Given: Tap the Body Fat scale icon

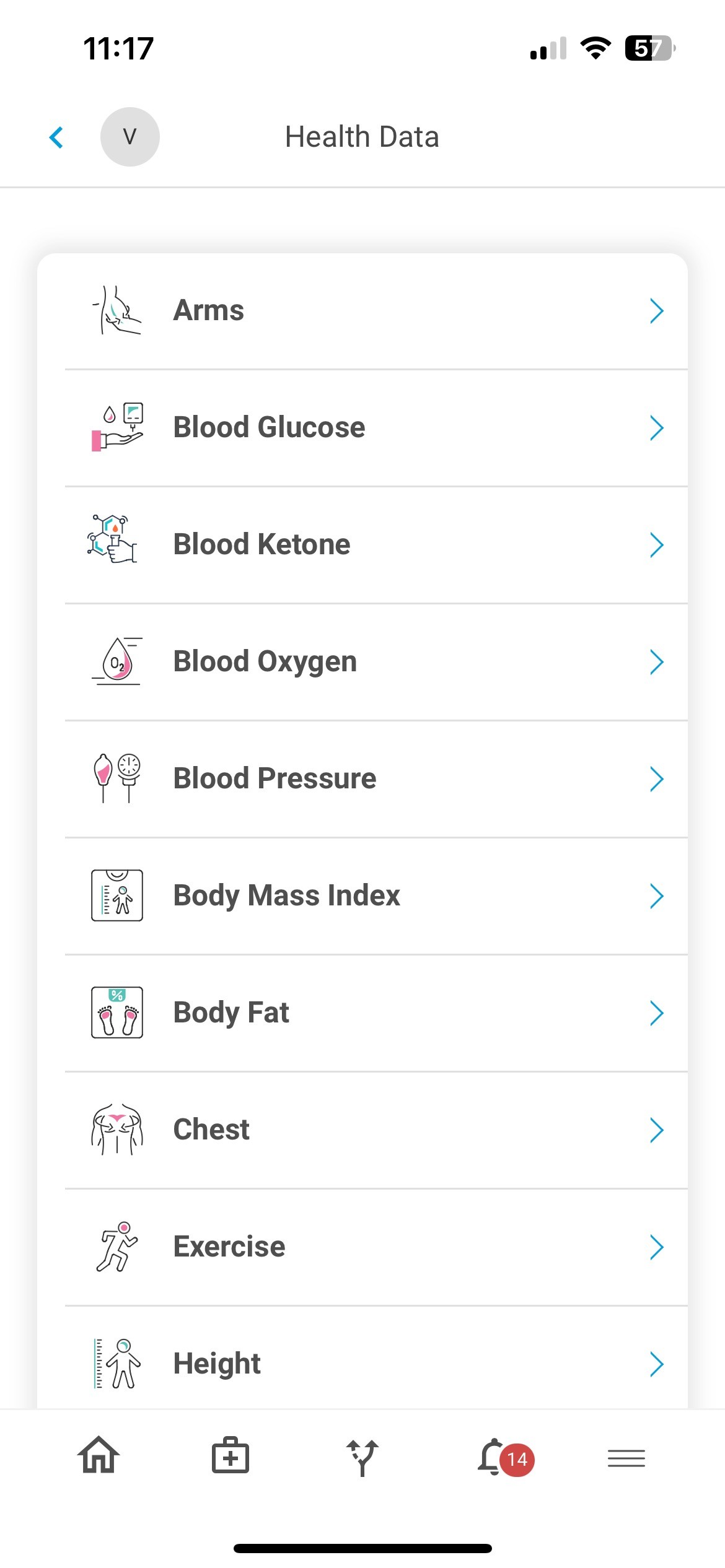Looking at the screenshot, I should tap(117, 1013).
